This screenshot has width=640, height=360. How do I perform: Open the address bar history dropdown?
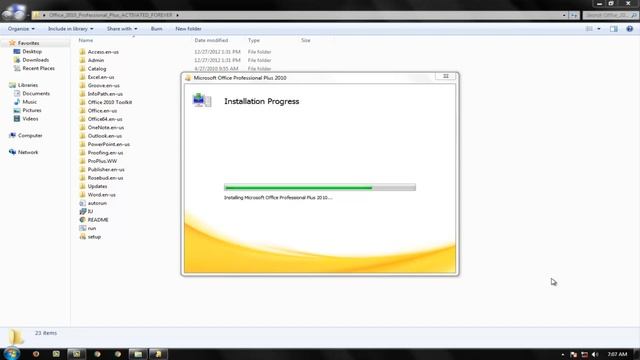tap(564, 15)
